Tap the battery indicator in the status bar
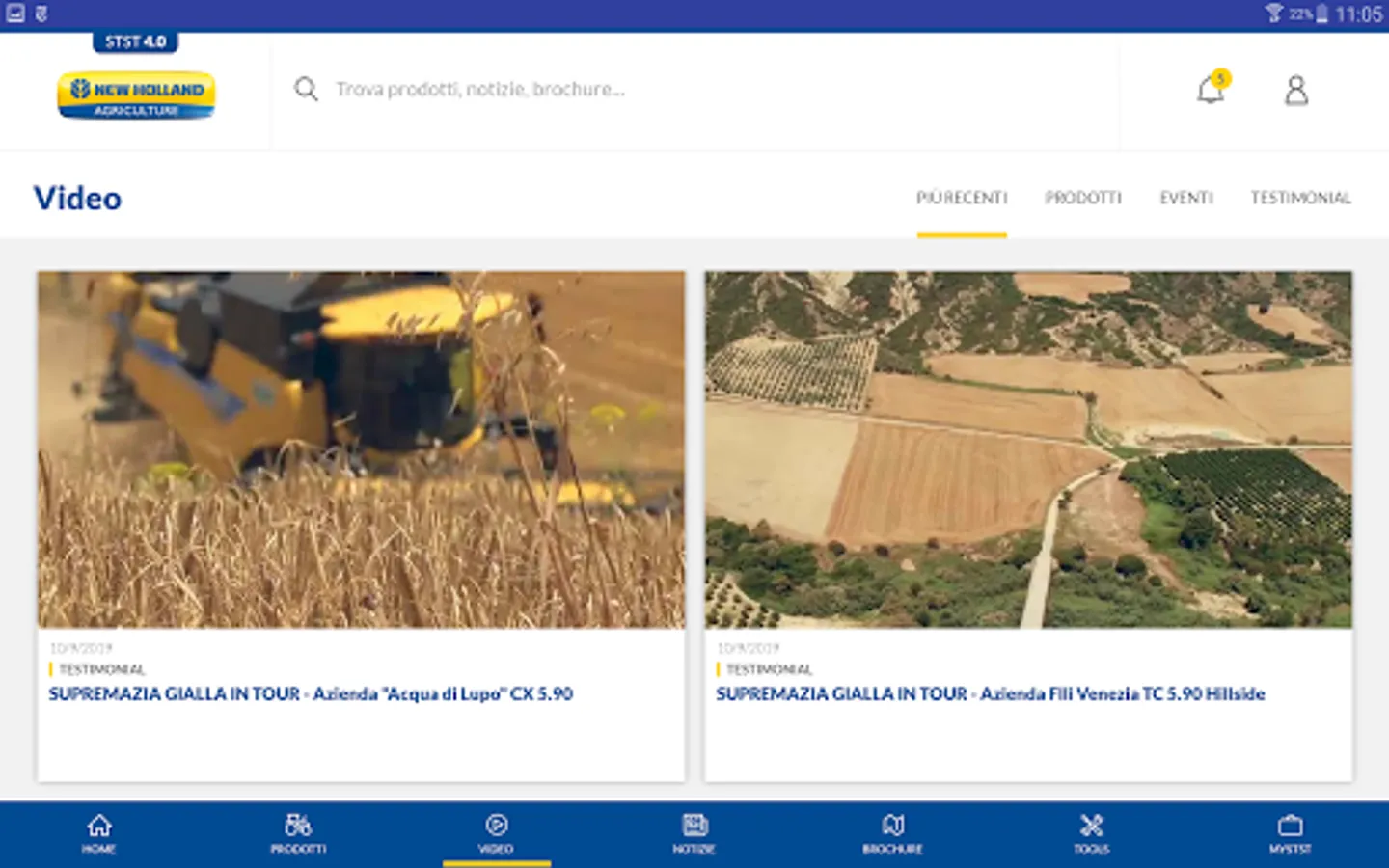1389x868 pixels. (1321, 14)
